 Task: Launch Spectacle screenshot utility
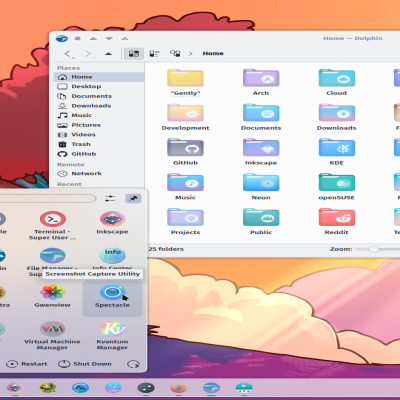point(112,298)
